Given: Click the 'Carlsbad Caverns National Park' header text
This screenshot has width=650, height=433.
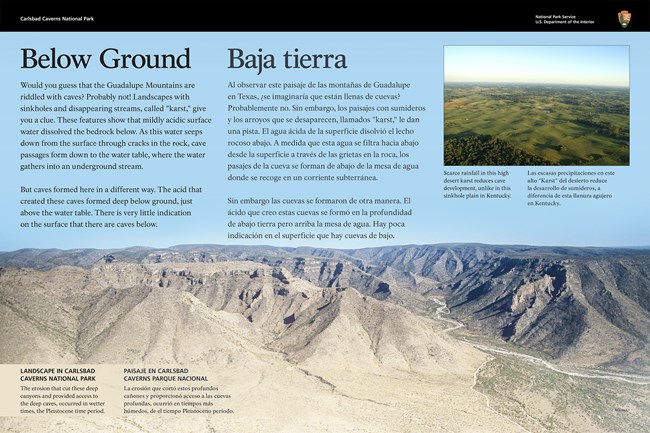Looking at the screenshot, I should point(57,19).
